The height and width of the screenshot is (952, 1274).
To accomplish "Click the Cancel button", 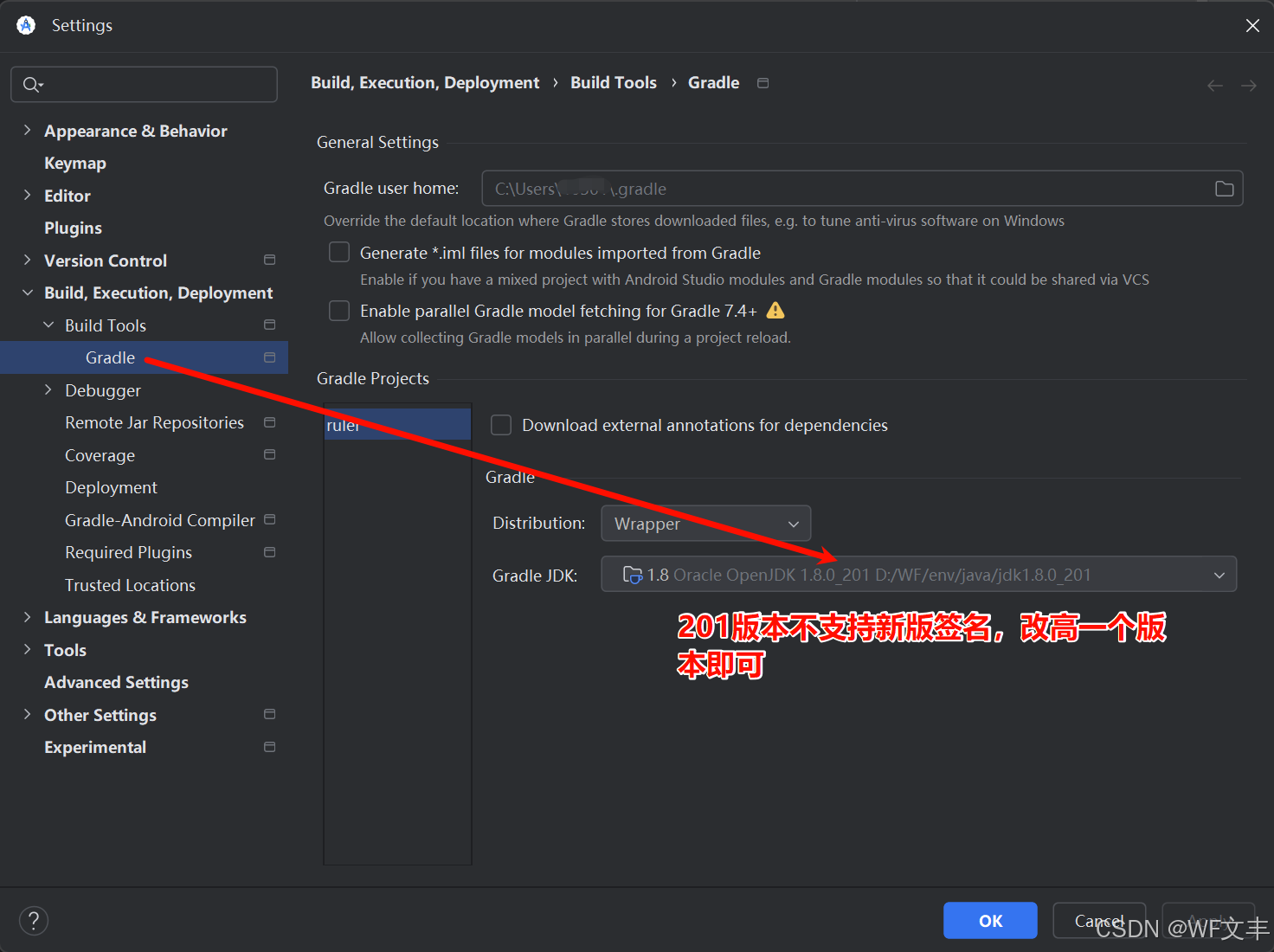I will point(1099,921).
